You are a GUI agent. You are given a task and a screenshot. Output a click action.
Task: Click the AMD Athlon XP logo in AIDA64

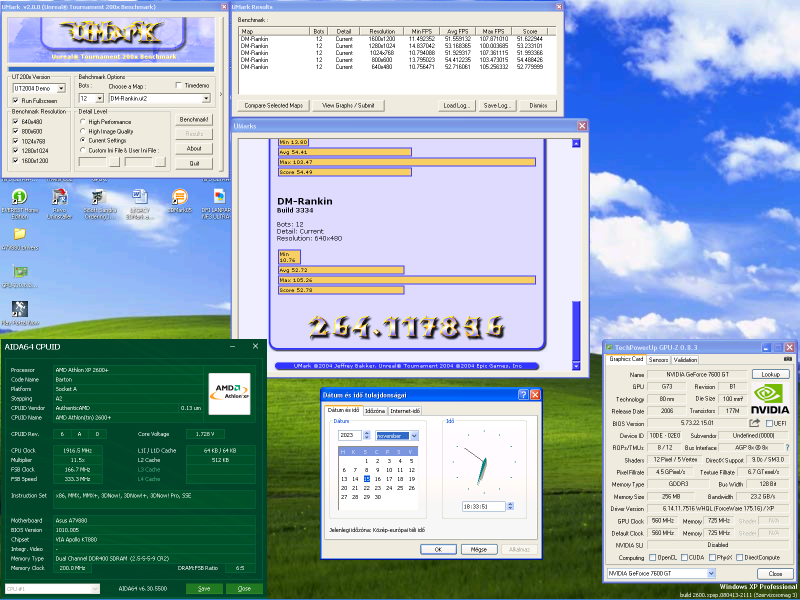point(229,393)
